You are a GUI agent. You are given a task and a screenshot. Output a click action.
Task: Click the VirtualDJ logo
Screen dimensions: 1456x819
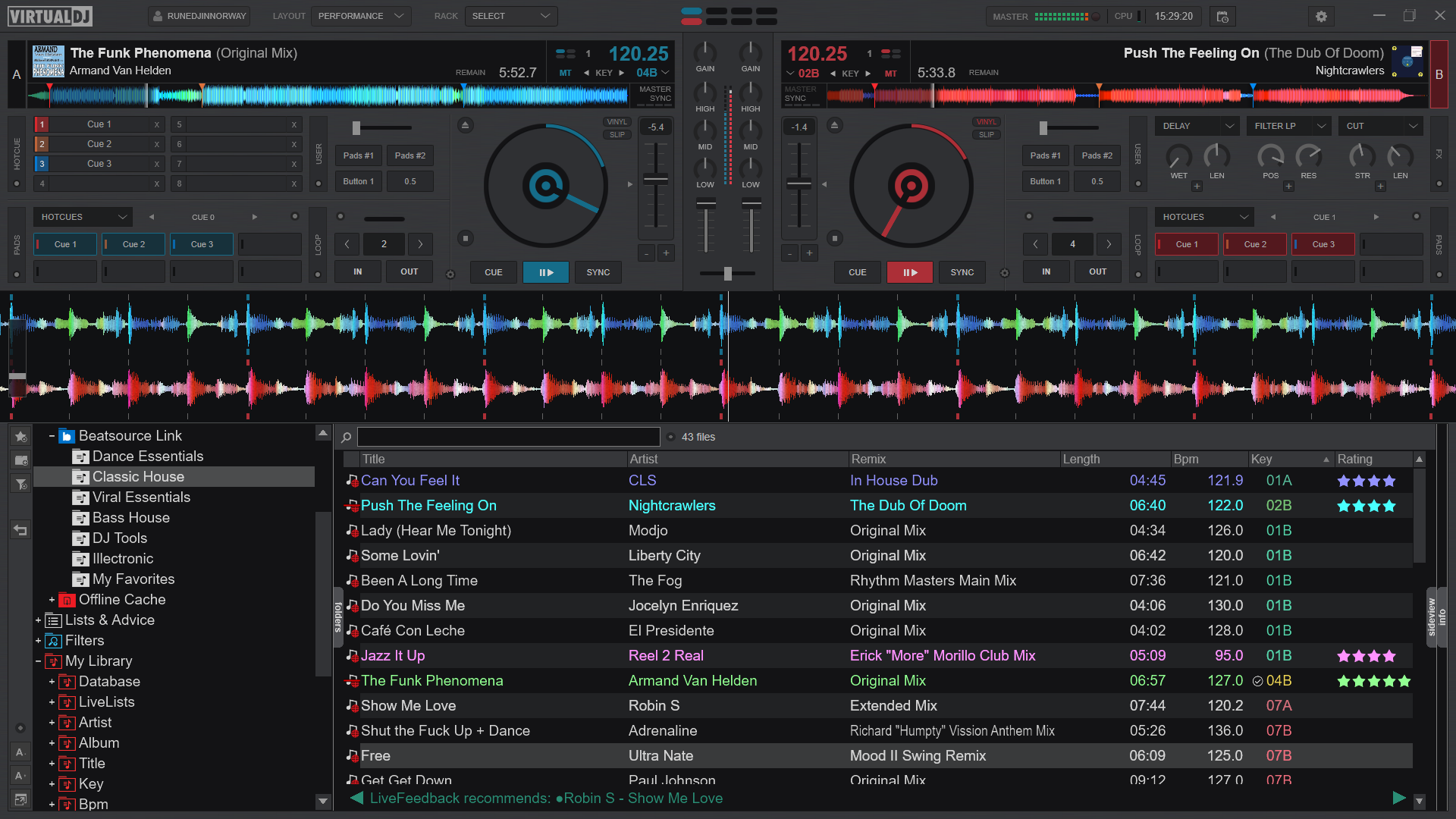tap(49, 16)
